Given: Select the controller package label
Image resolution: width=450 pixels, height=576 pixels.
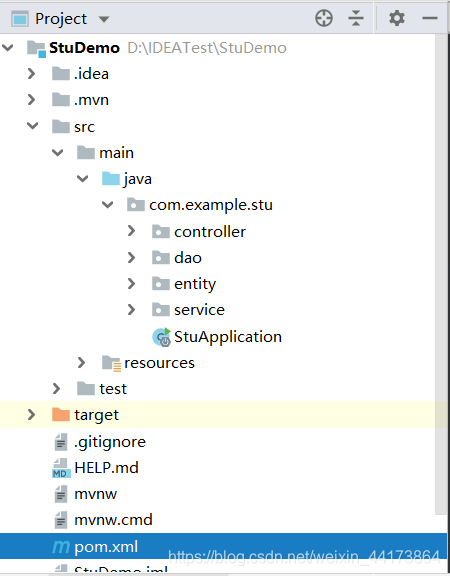Looking at the screenshot, I should [x=210, y=231].
